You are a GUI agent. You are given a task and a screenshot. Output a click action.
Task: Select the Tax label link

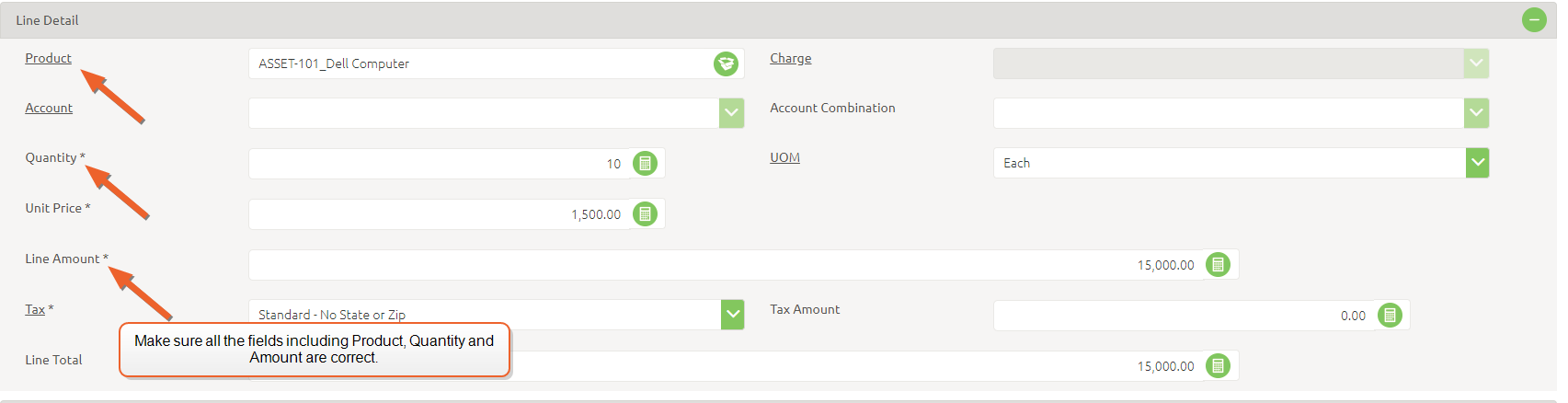pyautogui.click(x=35, y=309)
